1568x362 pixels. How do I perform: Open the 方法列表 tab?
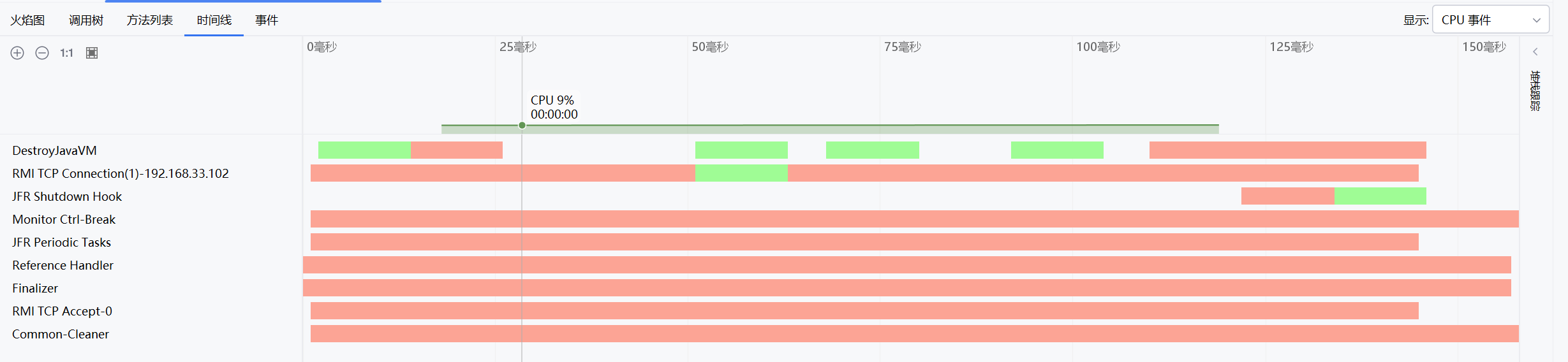150,20
